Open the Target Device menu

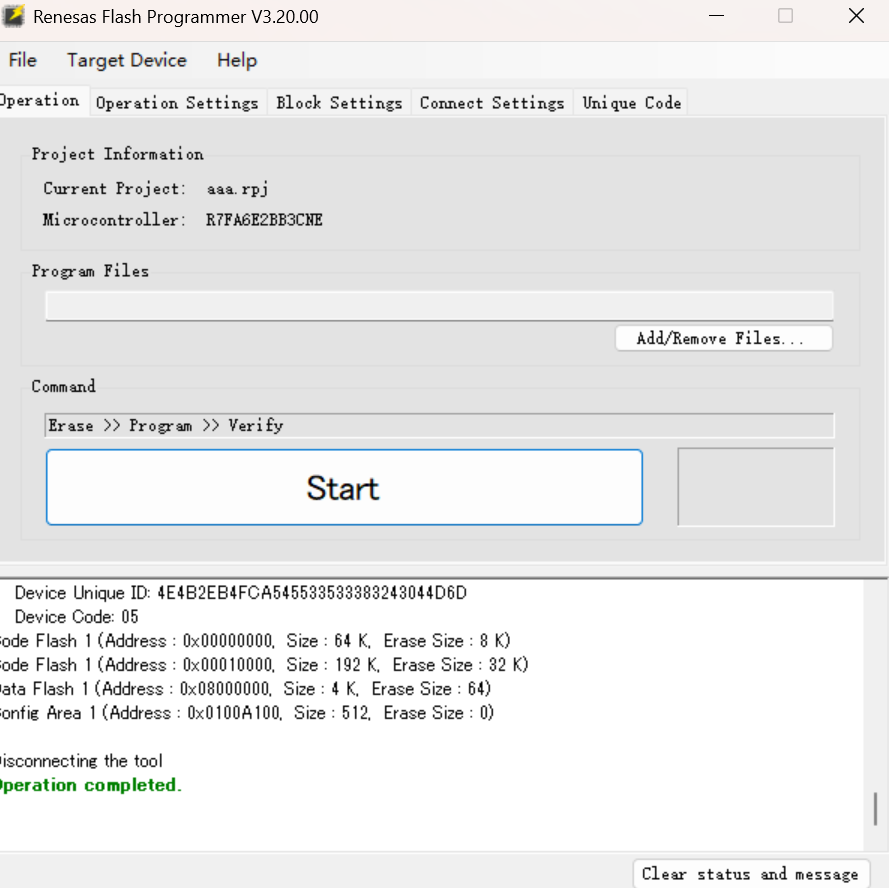click(127, 60)
